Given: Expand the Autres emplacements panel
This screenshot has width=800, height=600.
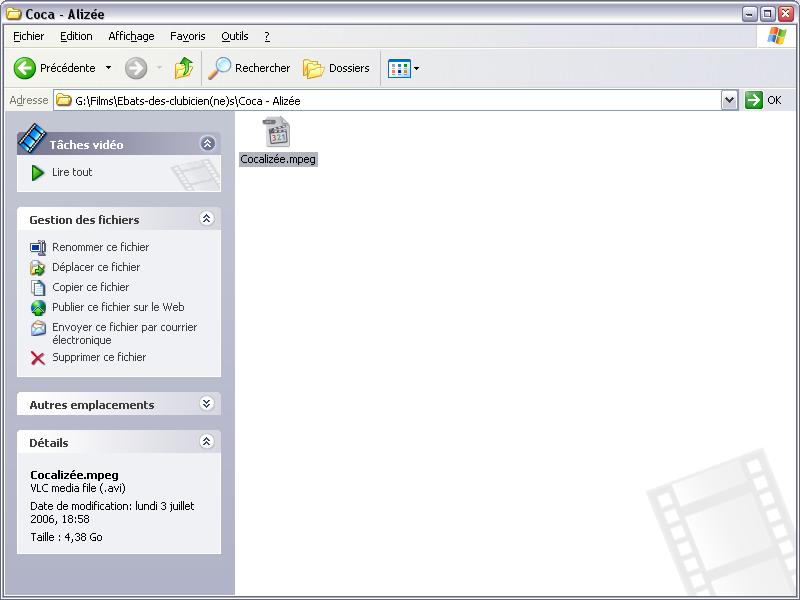Looking at the screenshot, I should 207,404.
